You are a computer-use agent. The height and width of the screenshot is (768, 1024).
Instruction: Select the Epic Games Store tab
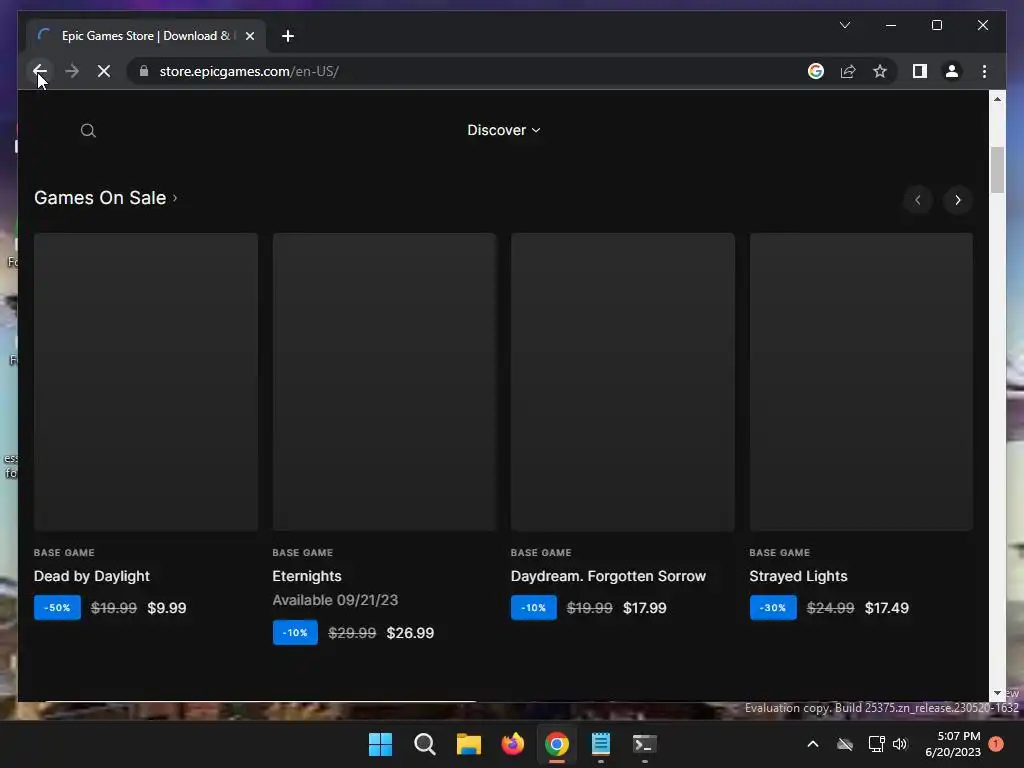click(x=145, y=36)
